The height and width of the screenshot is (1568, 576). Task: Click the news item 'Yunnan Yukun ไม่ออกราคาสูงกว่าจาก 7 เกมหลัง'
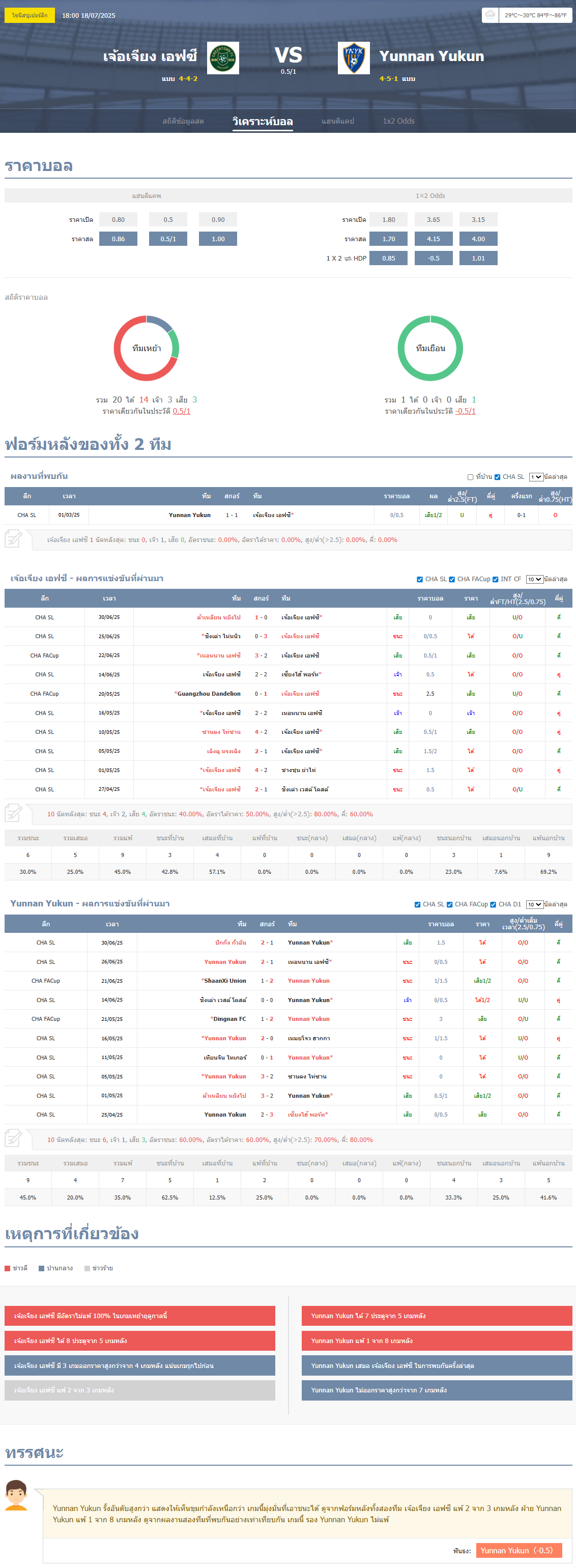(437, 1390)
